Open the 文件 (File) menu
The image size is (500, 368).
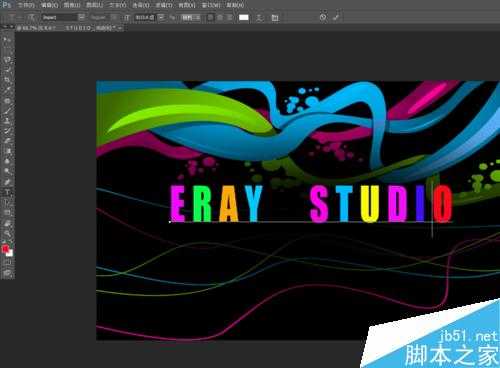tap(26, 5)
